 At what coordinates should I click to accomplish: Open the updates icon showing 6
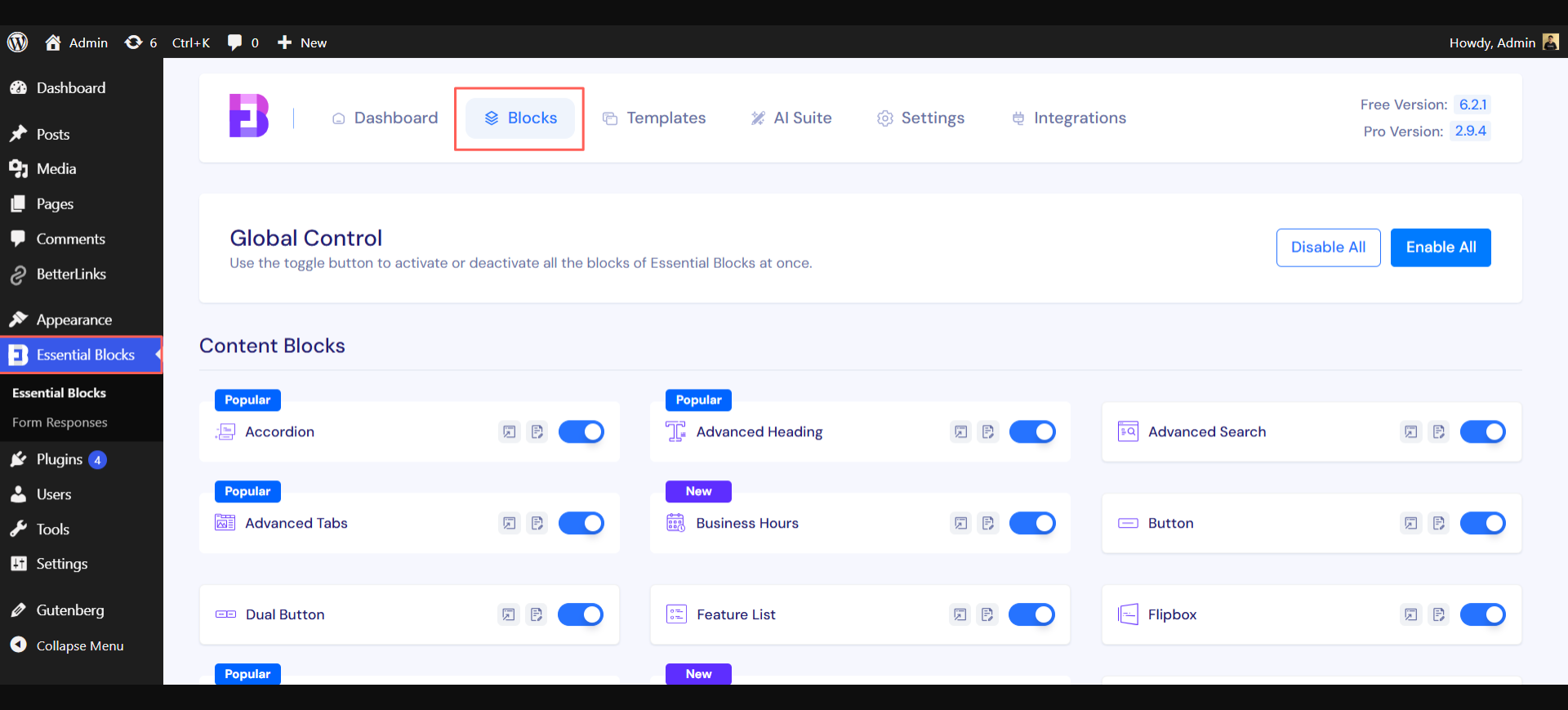[x=140, y=42]
